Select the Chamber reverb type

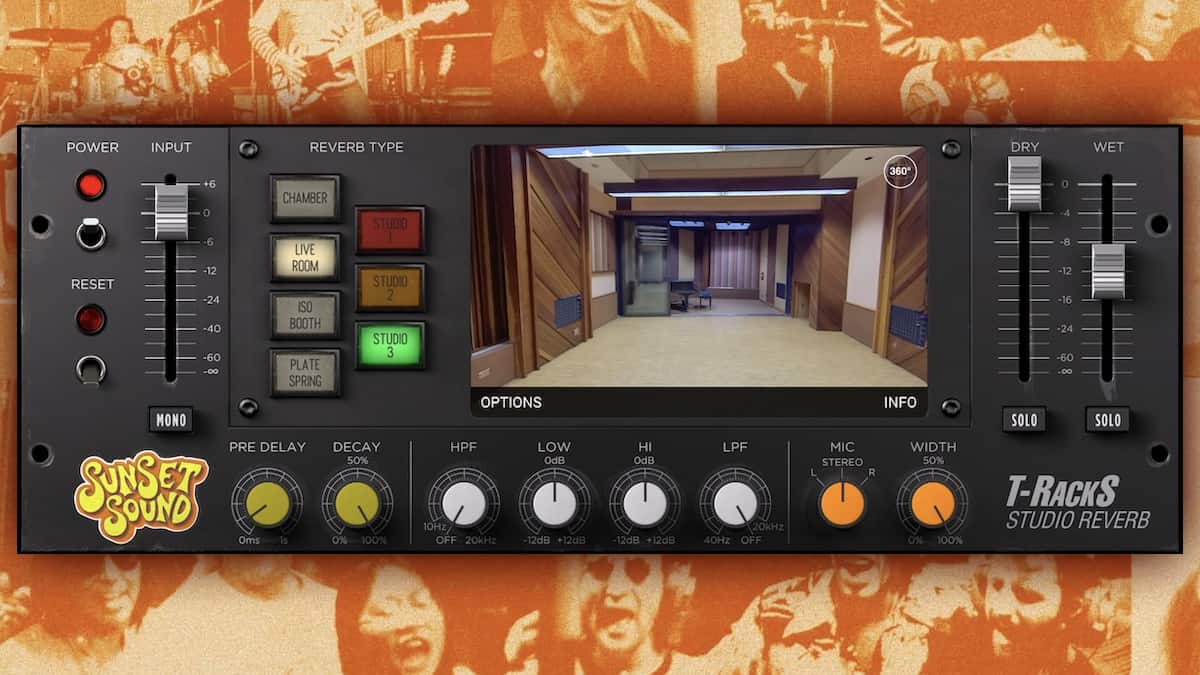[305, 197]
